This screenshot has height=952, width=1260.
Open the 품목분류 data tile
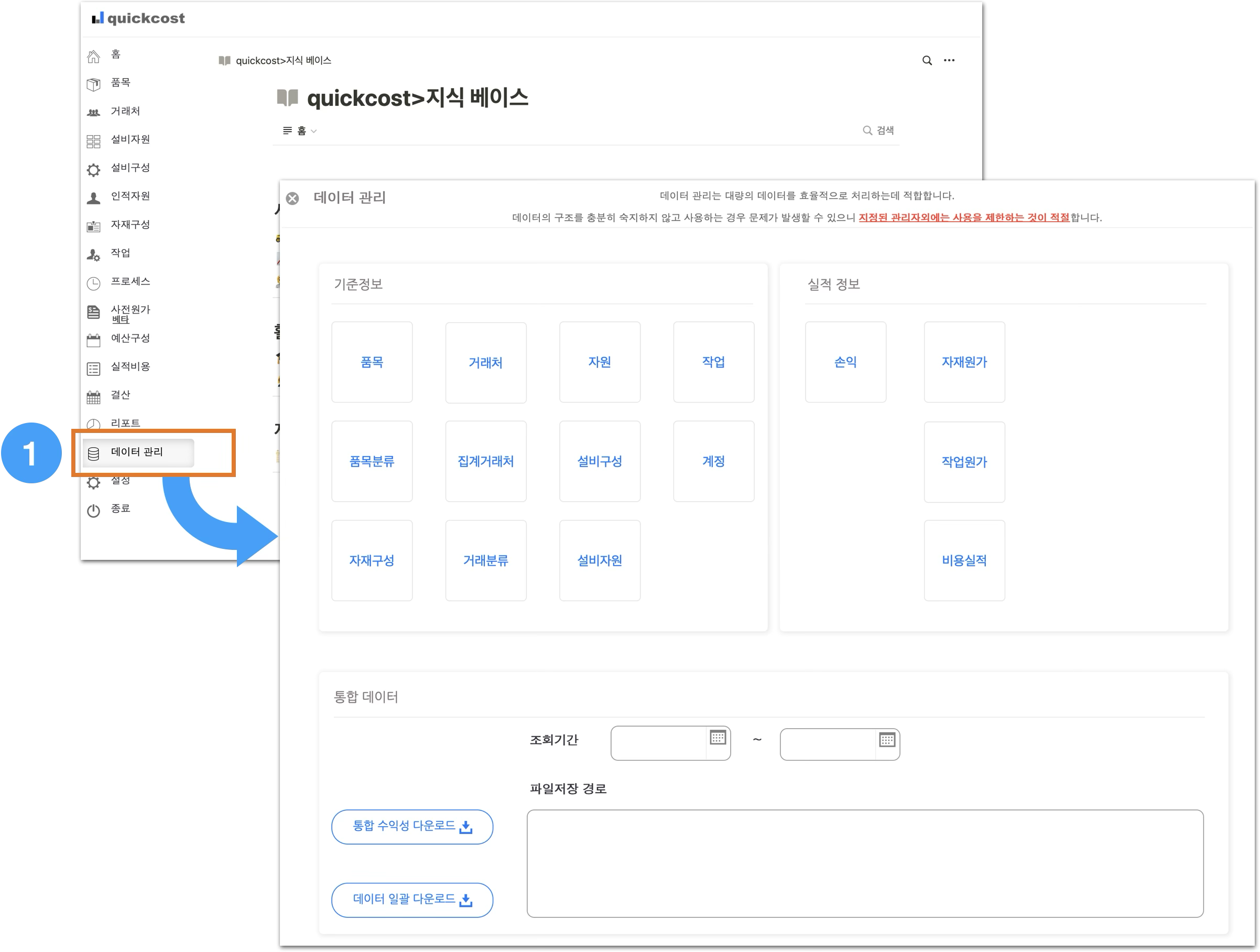pos(372,461)
